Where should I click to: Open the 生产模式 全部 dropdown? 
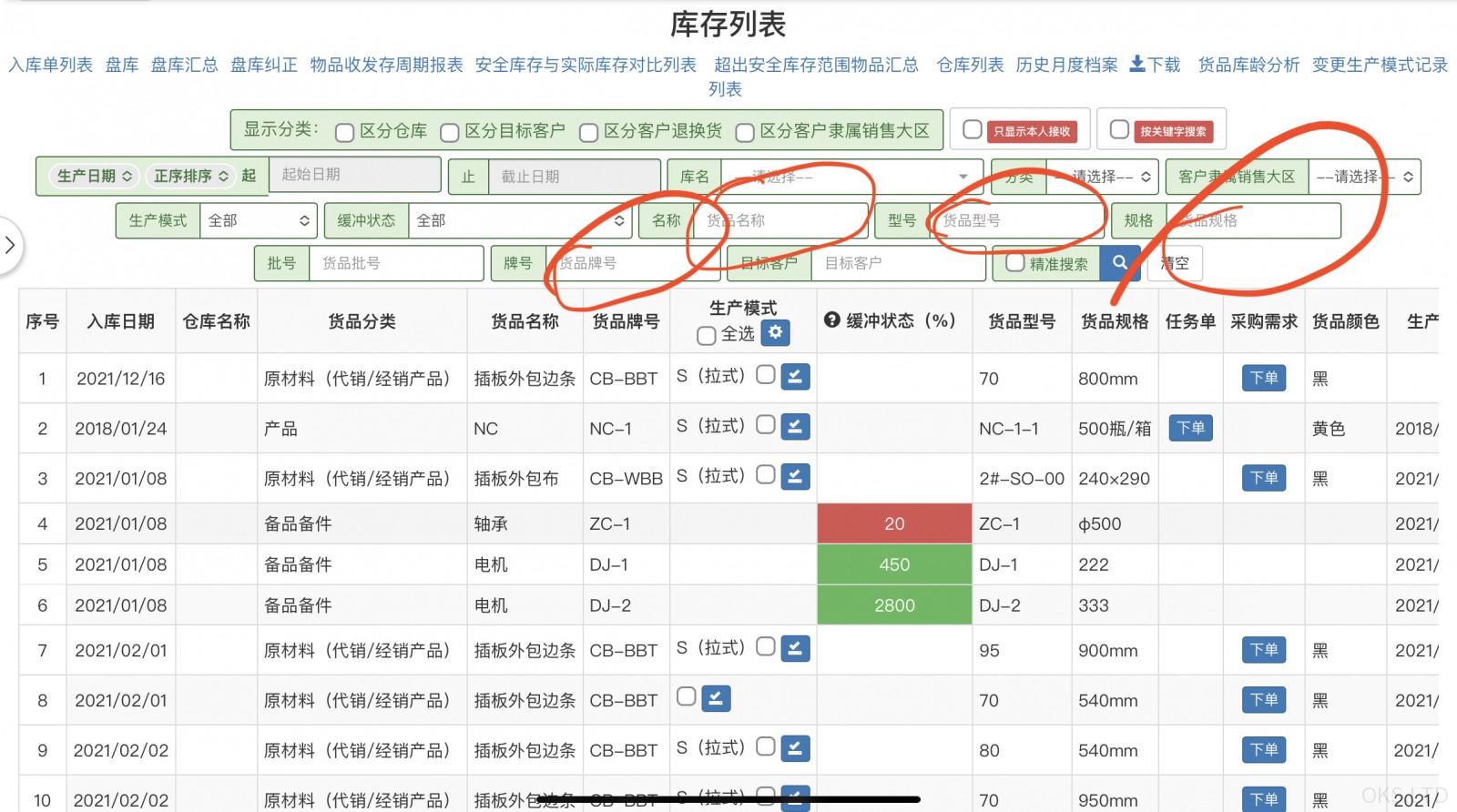[x=258, y=220]
